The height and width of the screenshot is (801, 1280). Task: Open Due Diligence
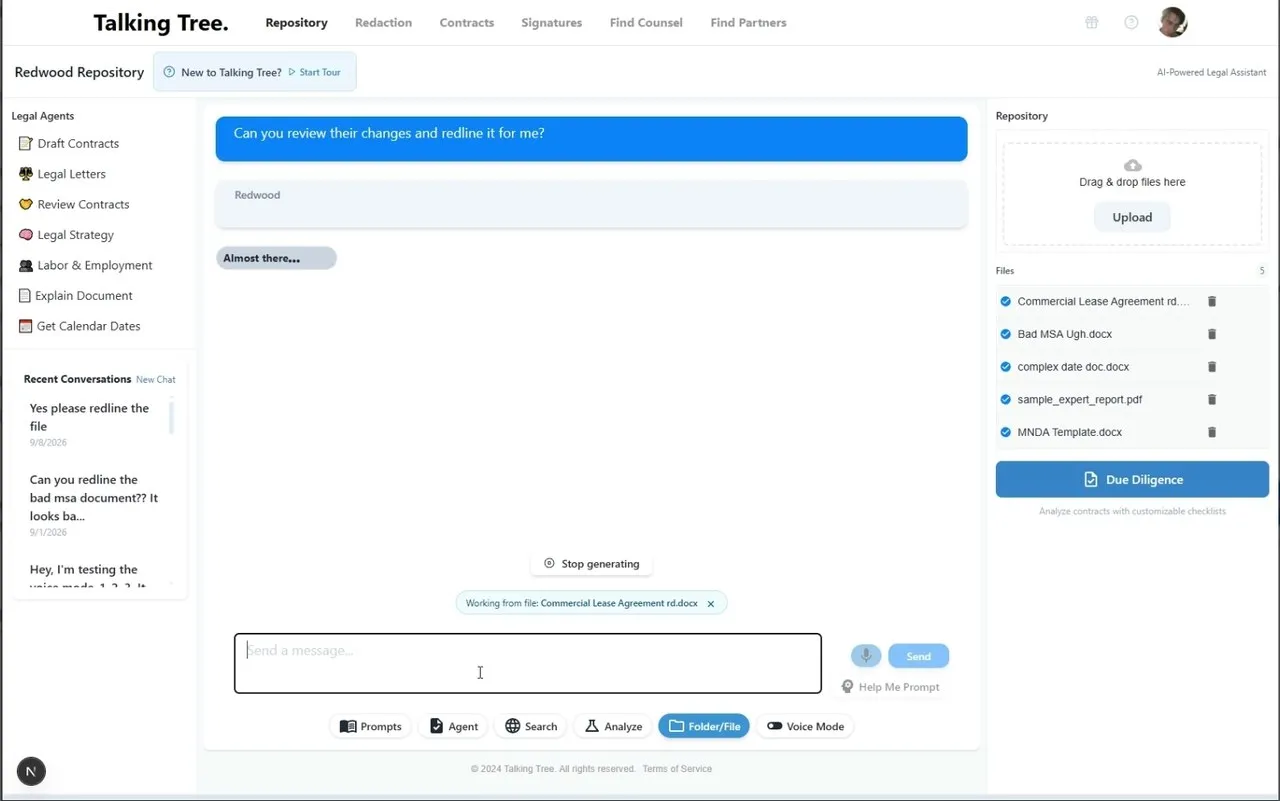[1132, 480]
